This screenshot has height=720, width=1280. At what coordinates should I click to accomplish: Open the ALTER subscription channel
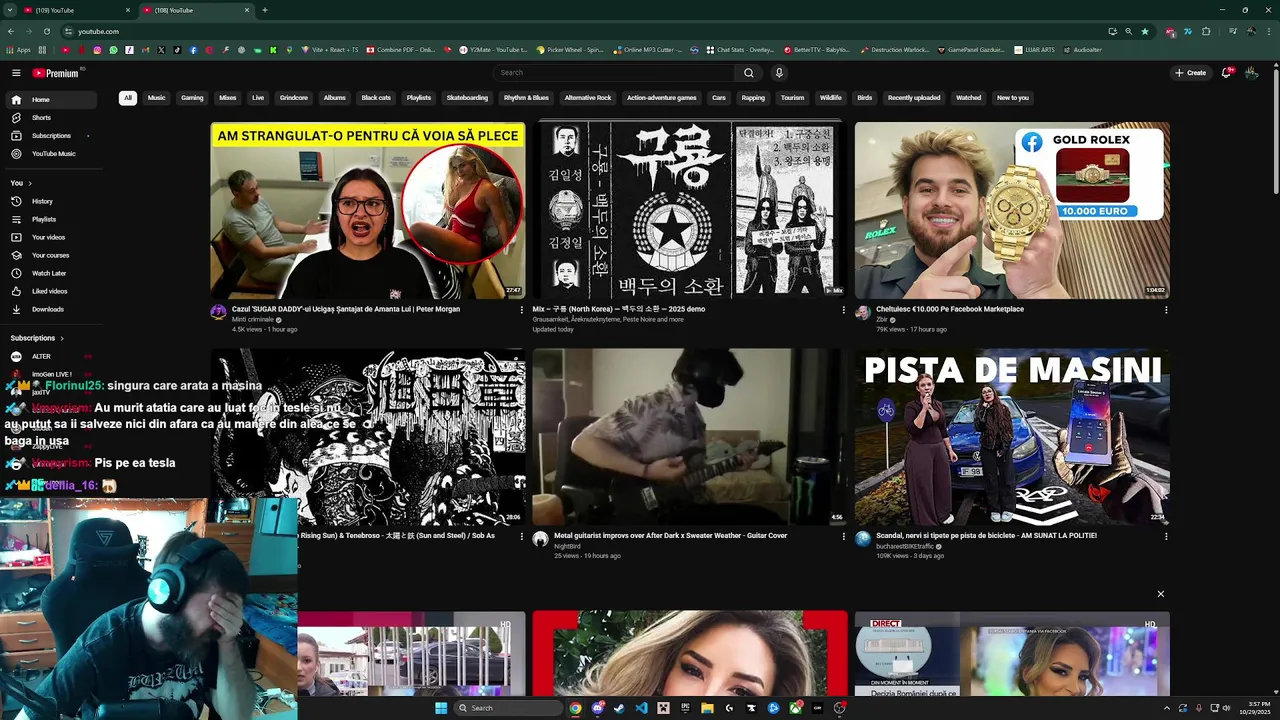(49, 356)
